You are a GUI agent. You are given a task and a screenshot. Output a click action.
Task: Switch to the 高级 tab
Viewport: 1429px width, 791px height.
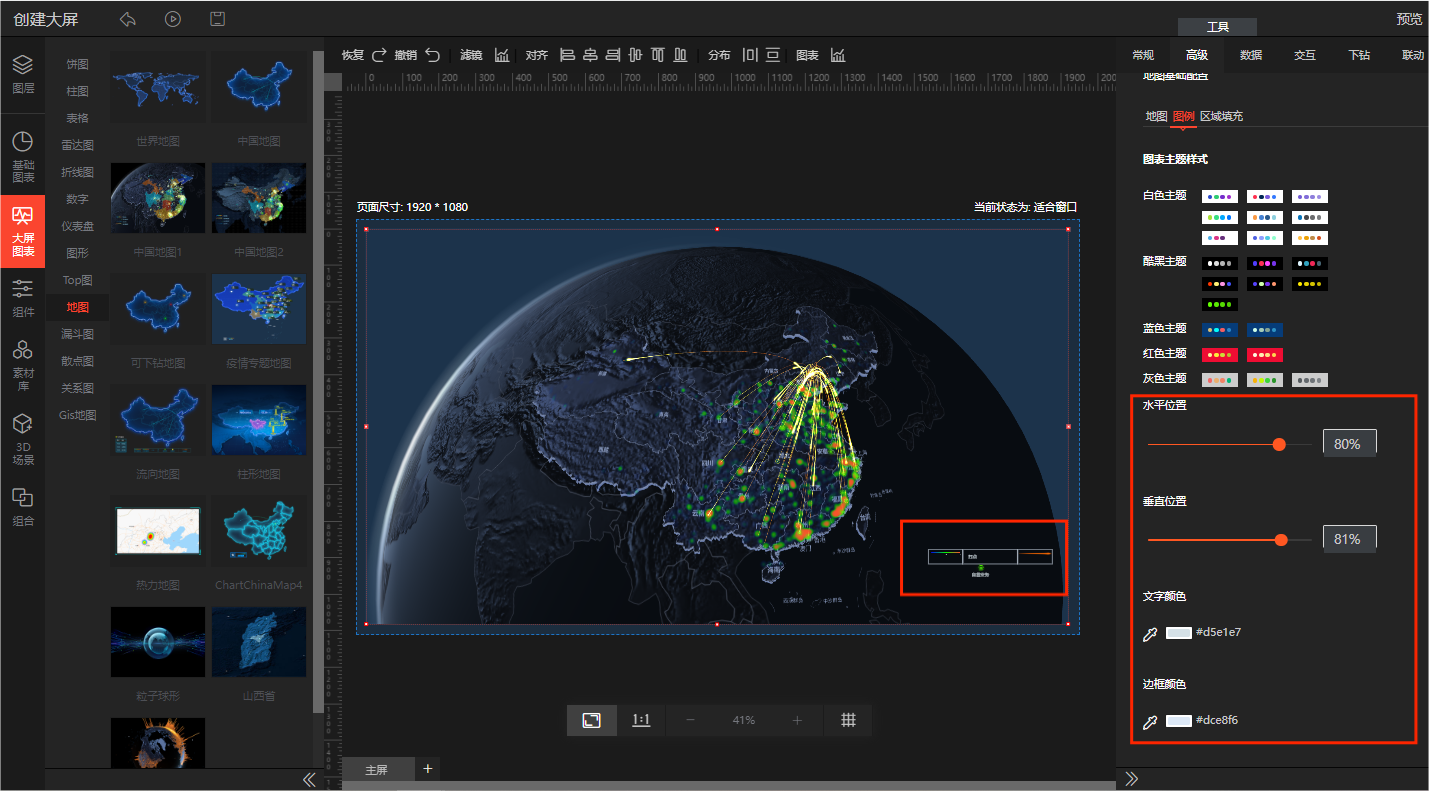pos(1197,55)
